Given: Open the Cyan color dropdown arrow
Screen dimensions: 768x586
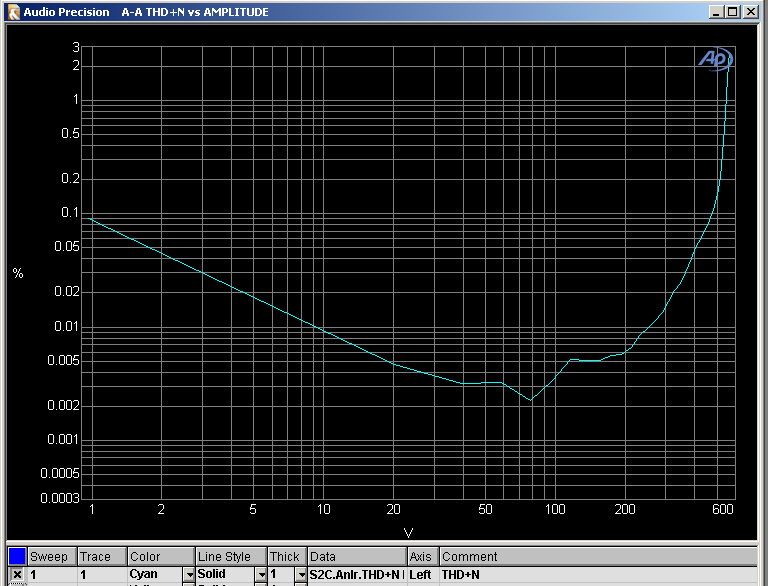Looking at the screenshot, I should tap(188, 575).
